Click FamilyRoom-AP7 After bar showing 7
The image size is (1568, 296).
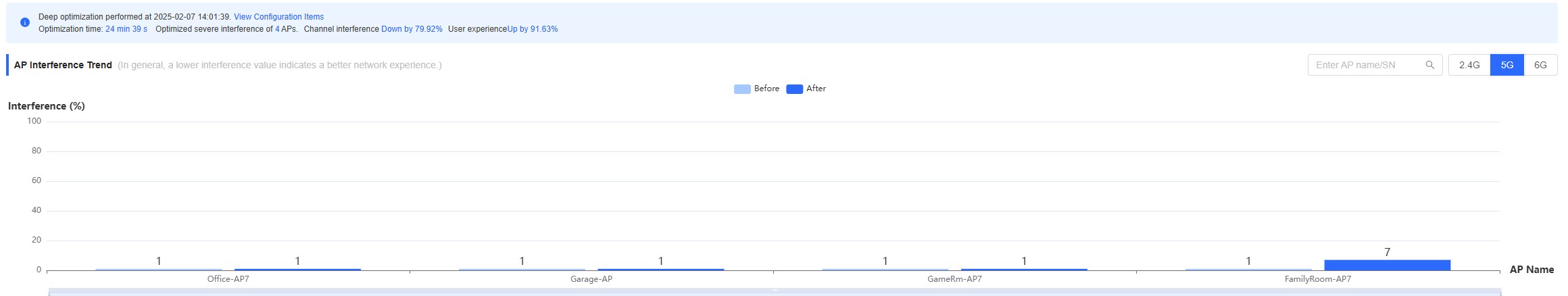click(x=1387, y=265)
